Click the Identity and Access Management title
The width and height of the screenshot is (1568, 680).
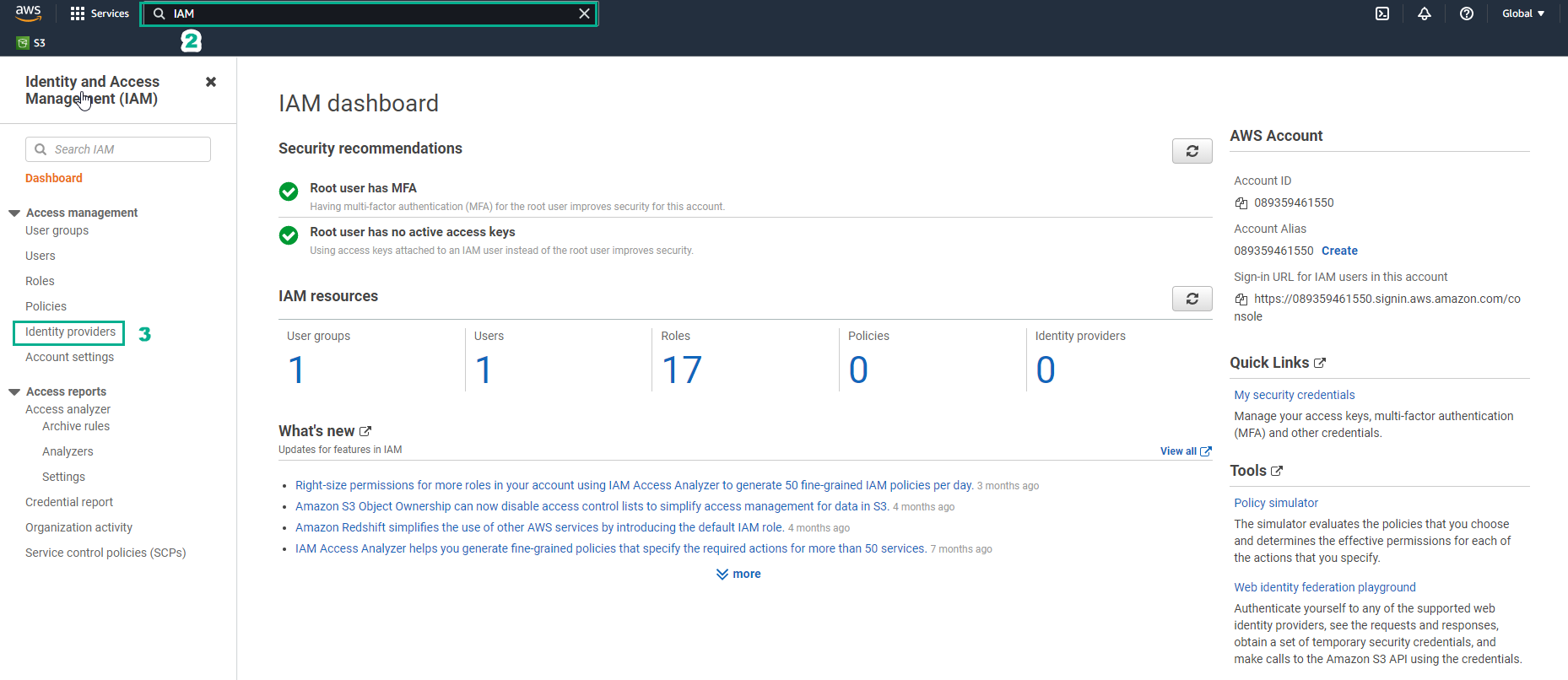click(x=92, y=90)
